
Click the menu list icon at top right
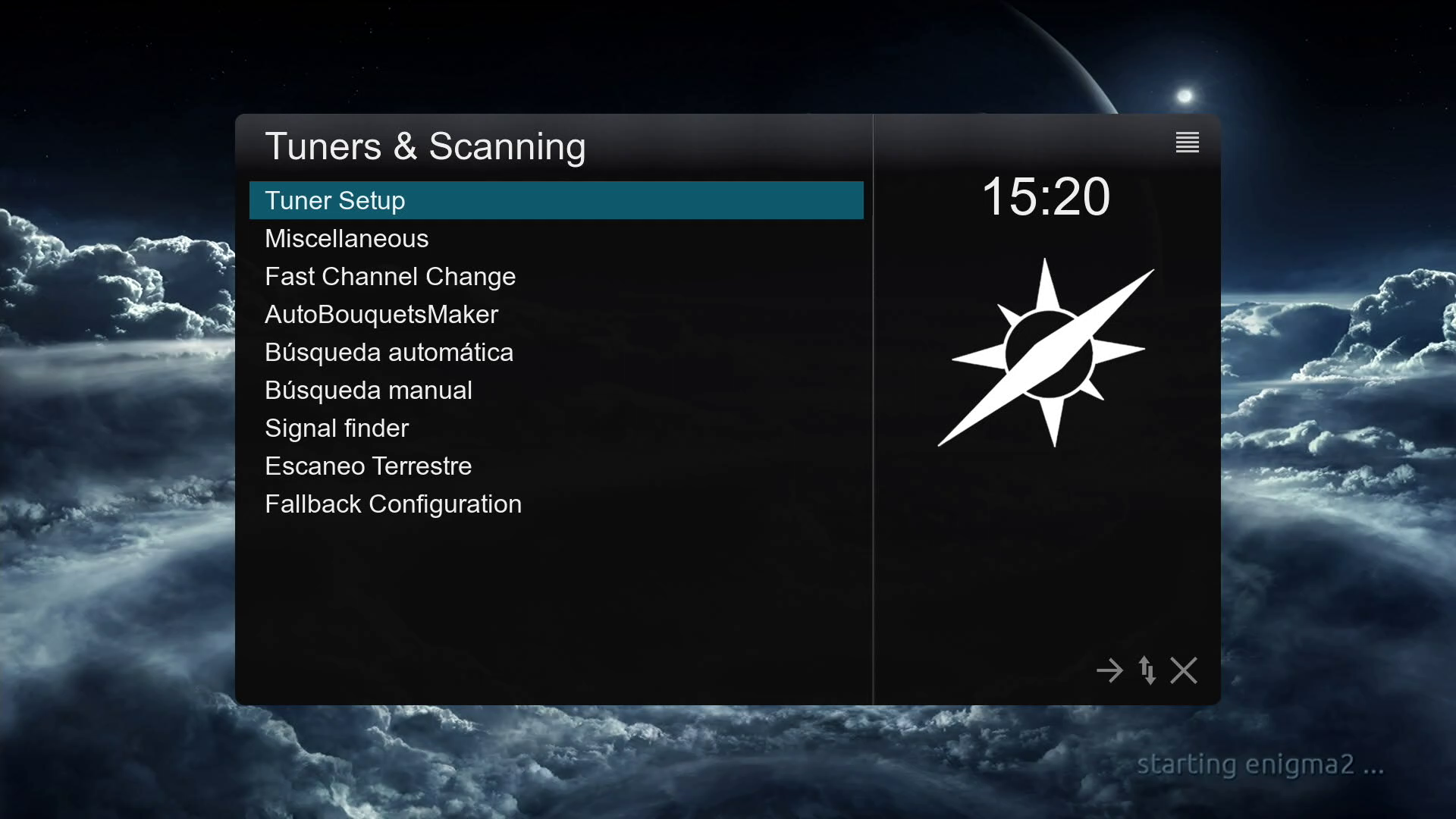[x=1187, y=142]
